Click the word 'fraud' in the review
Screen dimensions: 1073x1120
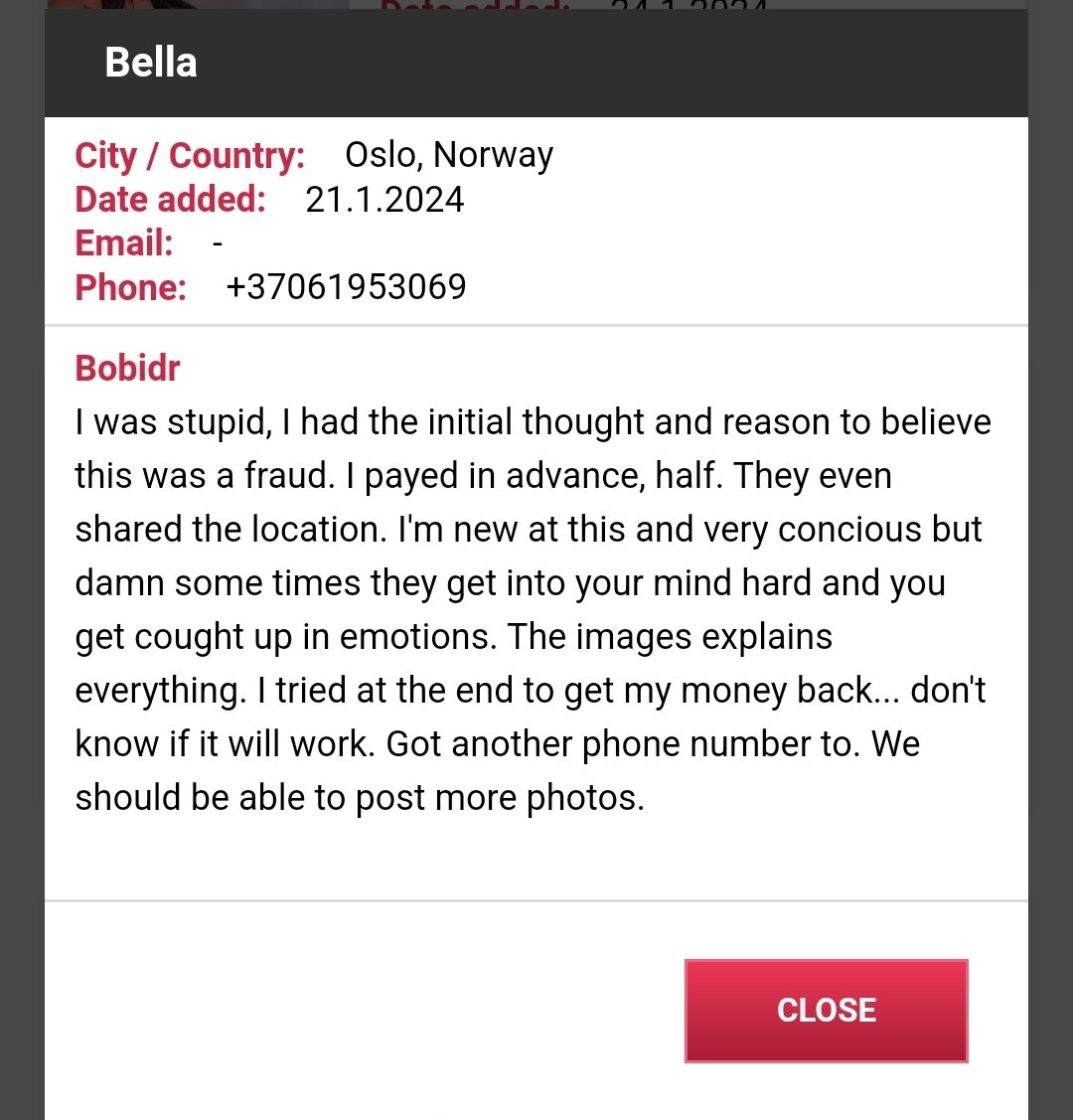click(x=288, y=476)
